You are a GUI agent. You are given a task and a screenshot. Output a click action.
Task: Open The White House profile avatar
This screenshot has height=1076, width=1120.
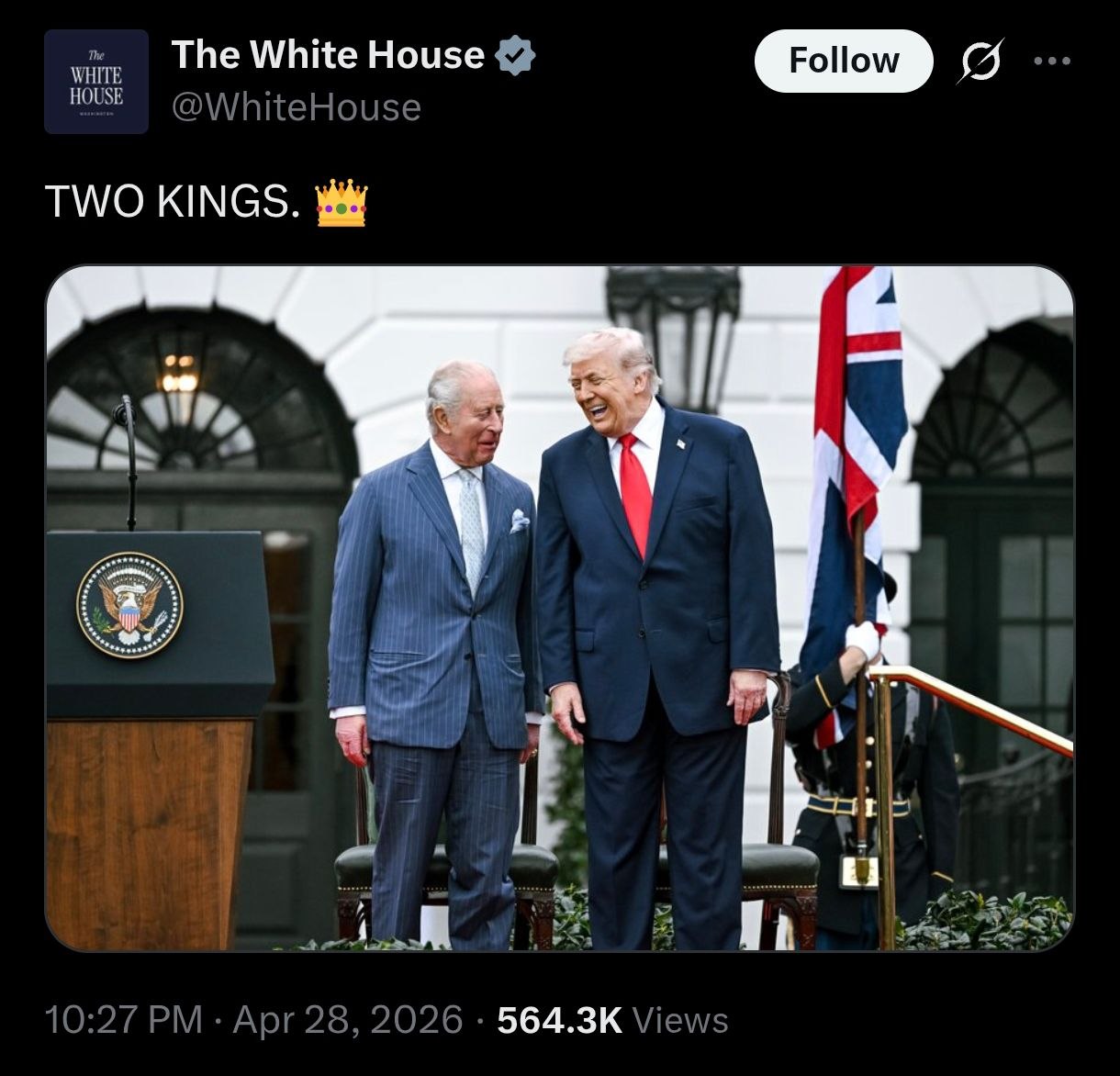[96, 82]
